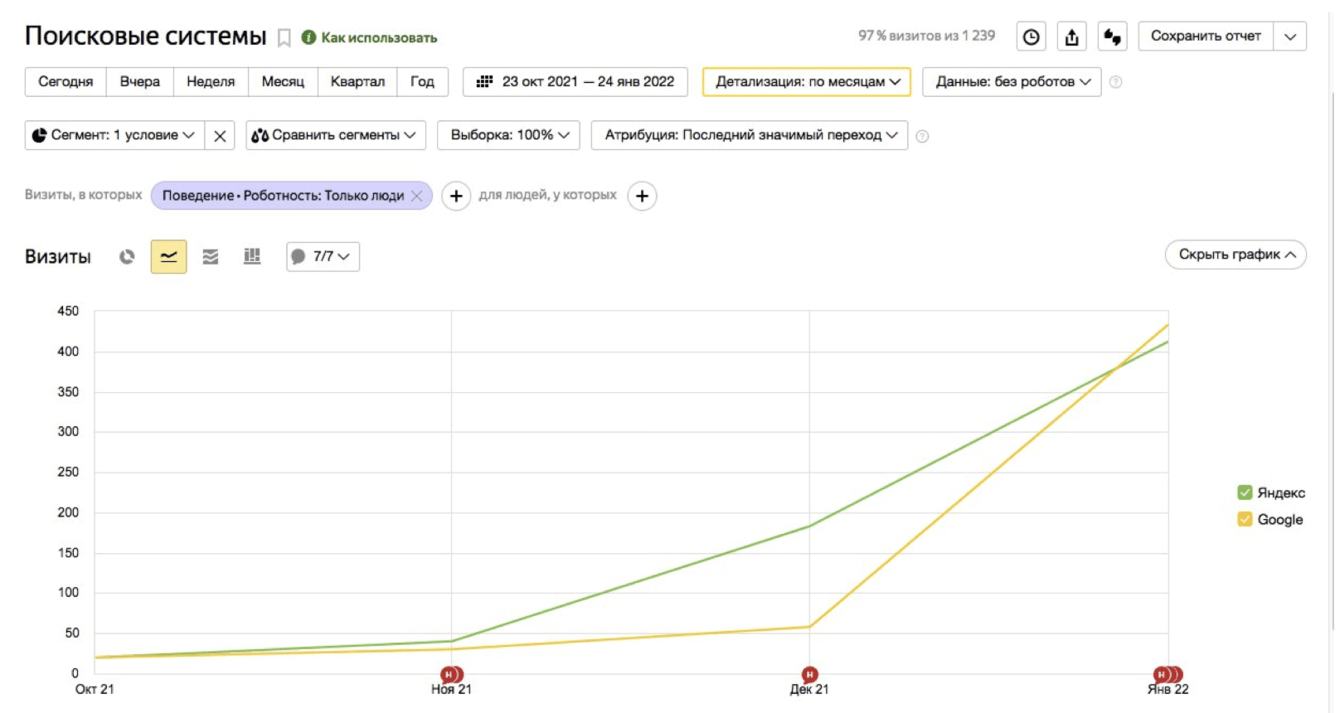Open the 'Детализация: по месяцам' dropdown
Screen dimensions: 1340x713
coord(807,82)
